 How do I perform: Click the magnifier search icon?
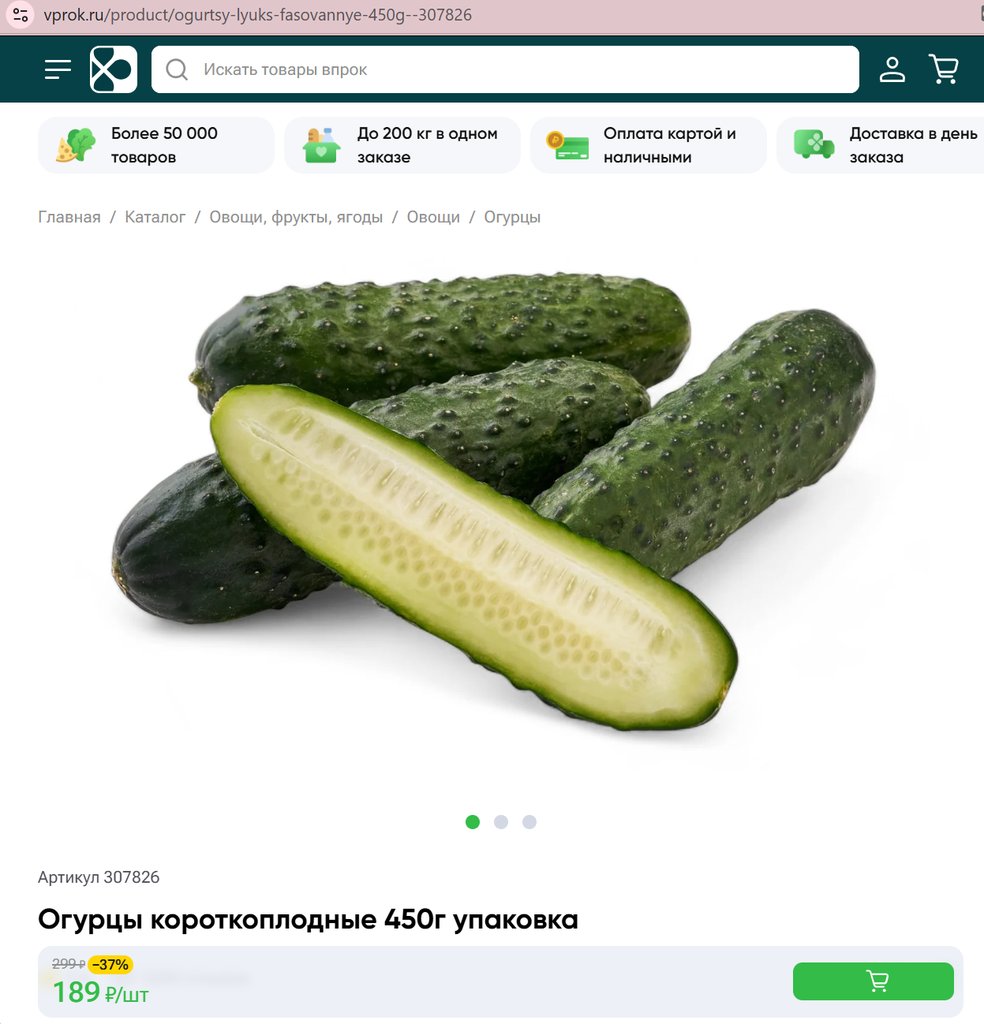point(176,69)
